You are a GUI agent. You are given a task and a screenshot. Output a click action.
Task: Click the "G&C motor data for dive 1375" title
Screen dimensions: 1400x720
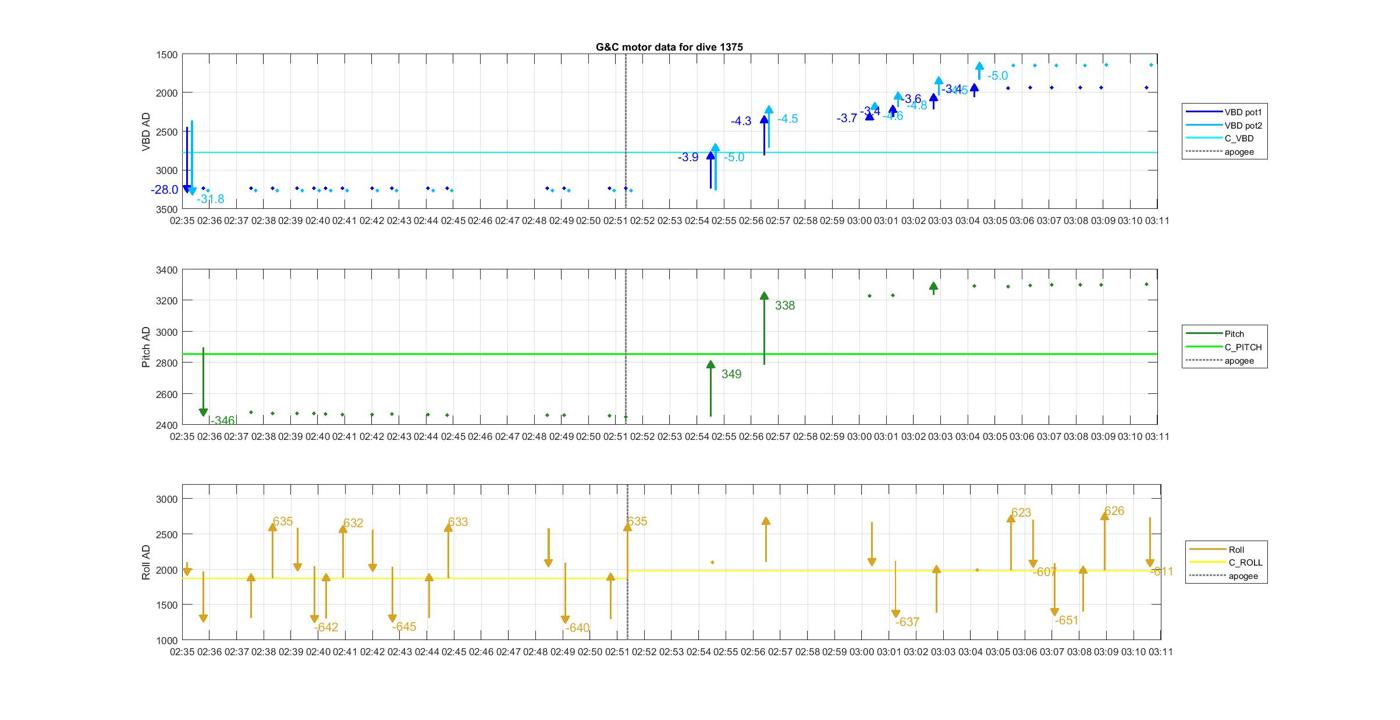click(x=669, y=47)
